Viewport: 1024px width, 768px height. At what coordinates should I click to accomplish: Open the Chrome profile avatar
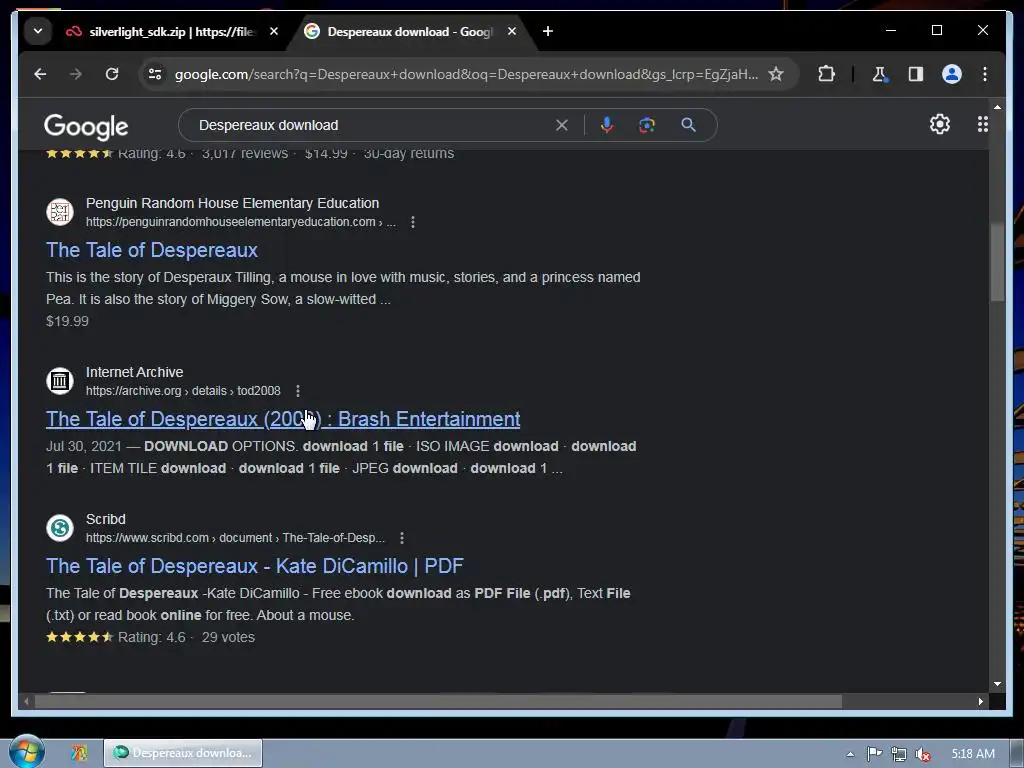[x=952, y=74]
